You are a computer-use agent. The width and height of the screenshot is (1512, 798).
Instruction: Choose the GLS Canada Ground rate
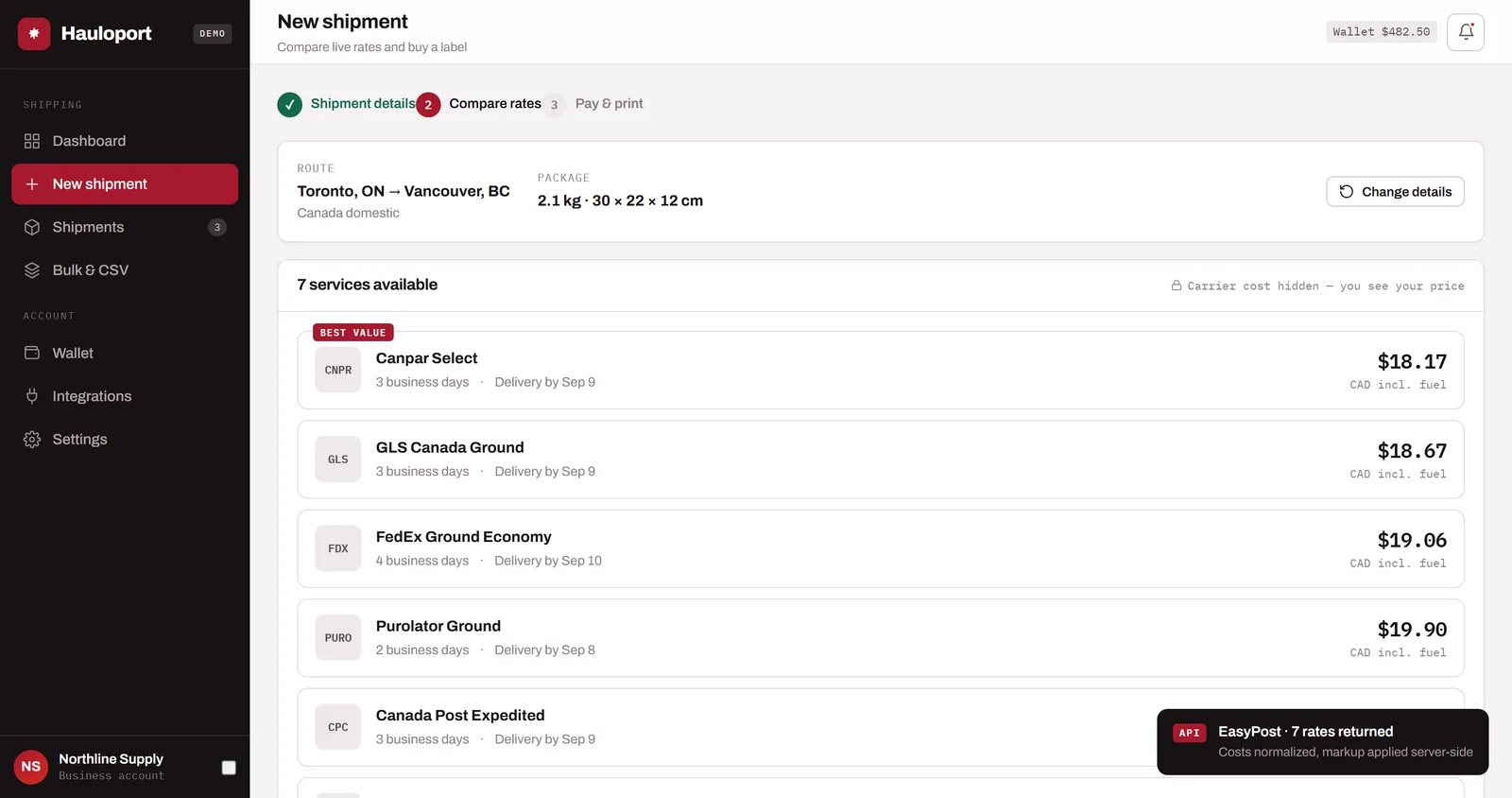pos(881,460)
